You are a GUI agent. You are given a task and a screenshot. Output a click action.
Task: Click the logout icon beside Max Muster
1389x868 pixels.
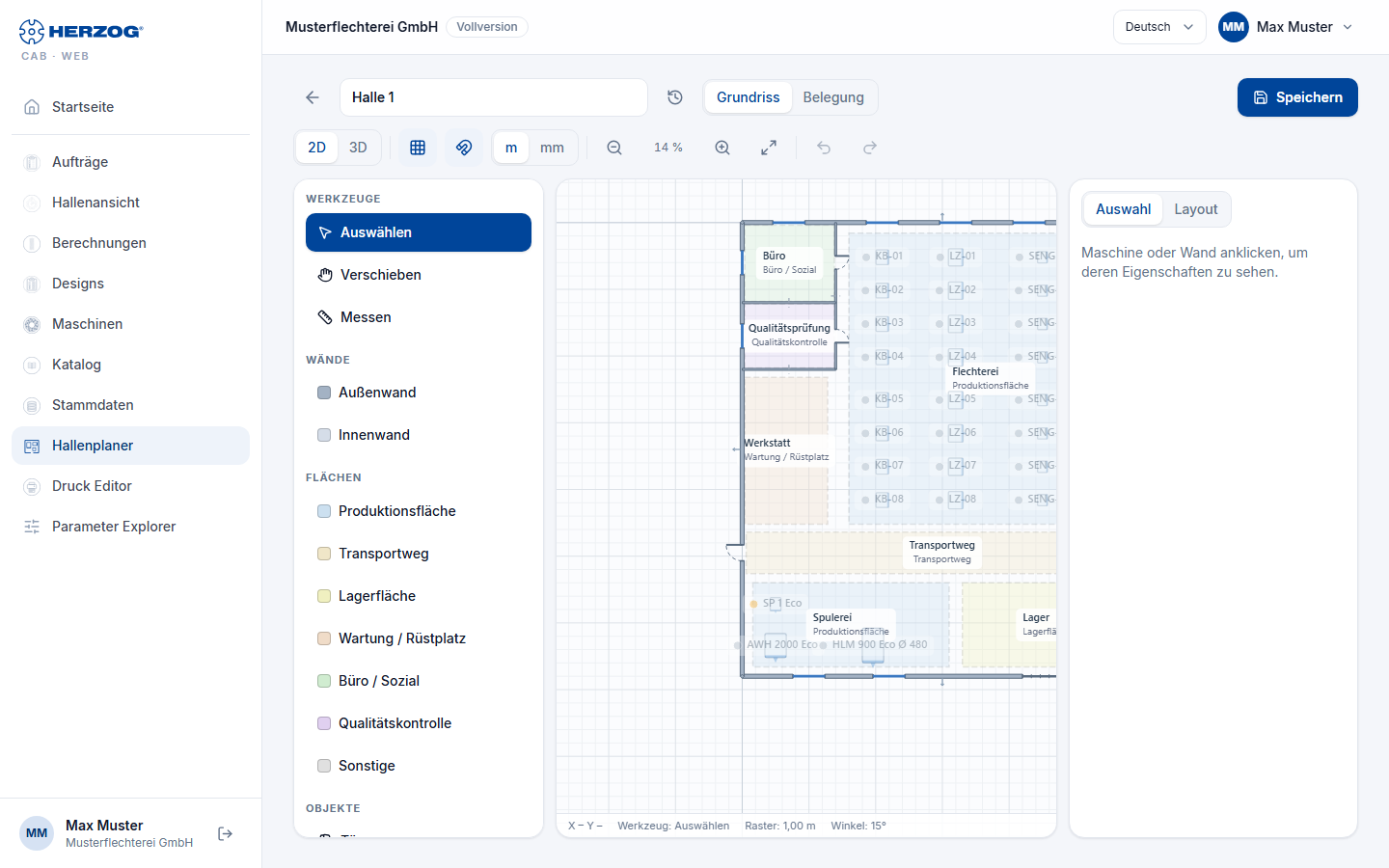click(x=226, y=834)
